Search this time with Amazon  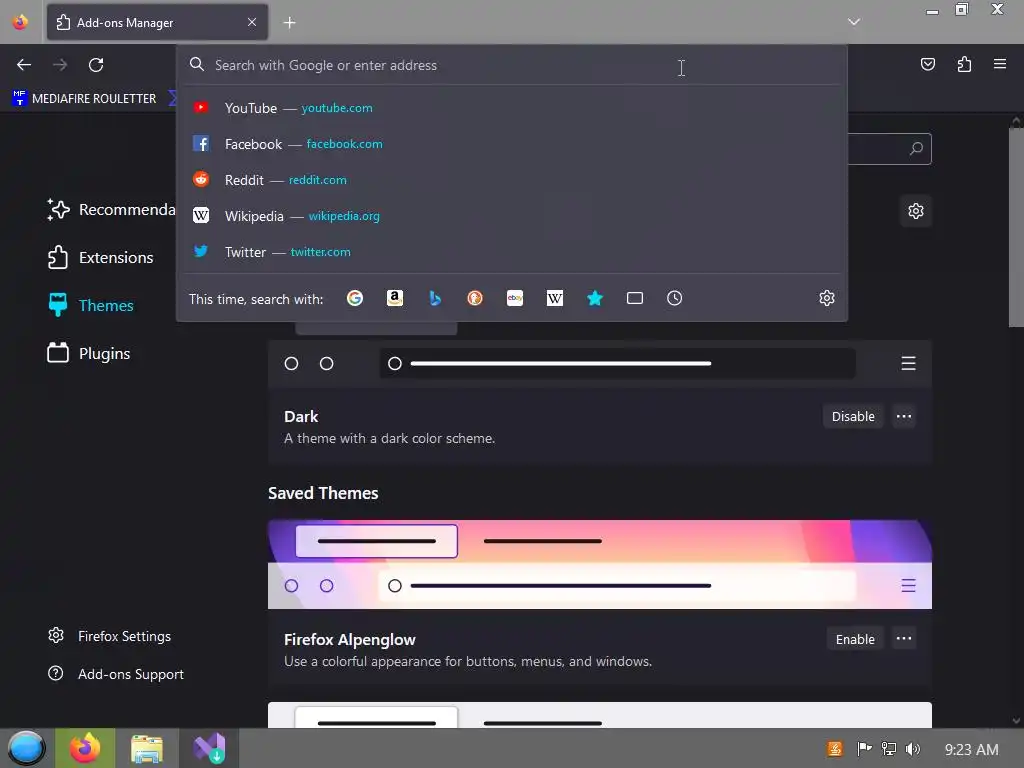pos(395,298)
